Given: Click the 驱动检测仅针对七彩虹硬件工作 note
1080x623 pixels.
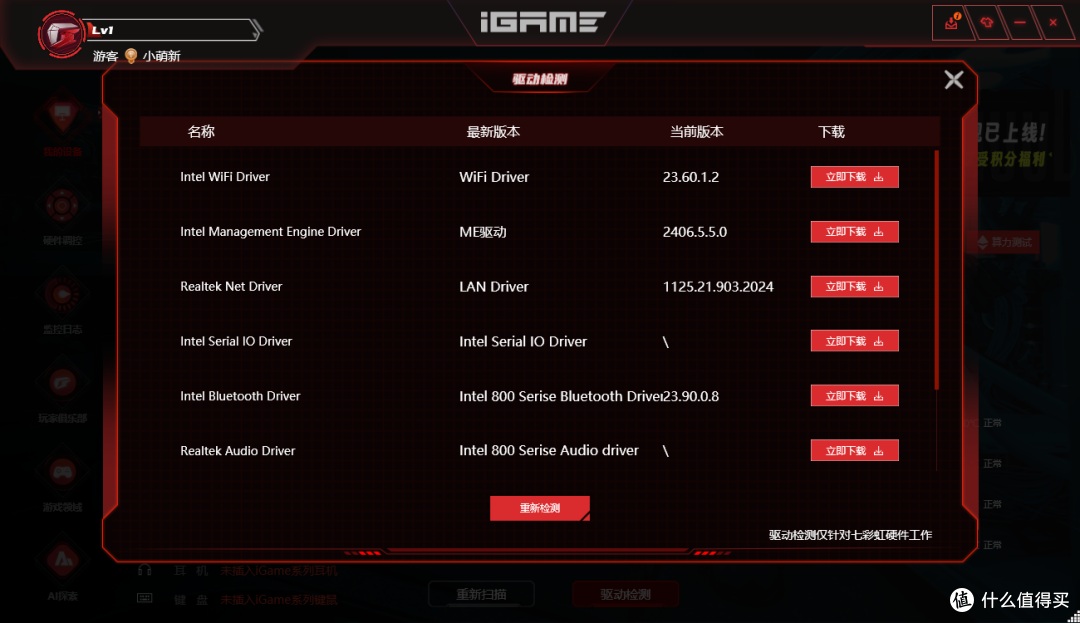Looking at the screenshot, I should 850,535.
